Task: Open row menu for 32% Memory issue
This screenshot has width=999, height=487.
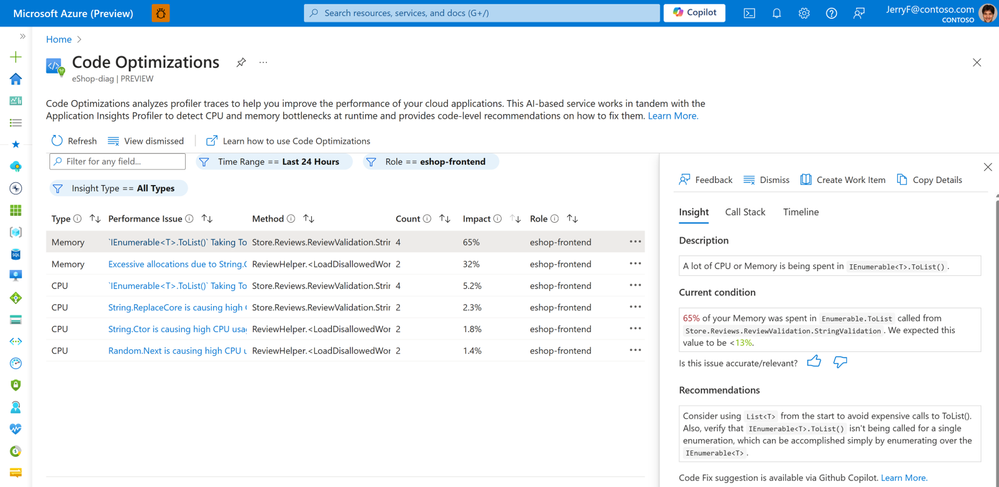Action: [635, 263]
